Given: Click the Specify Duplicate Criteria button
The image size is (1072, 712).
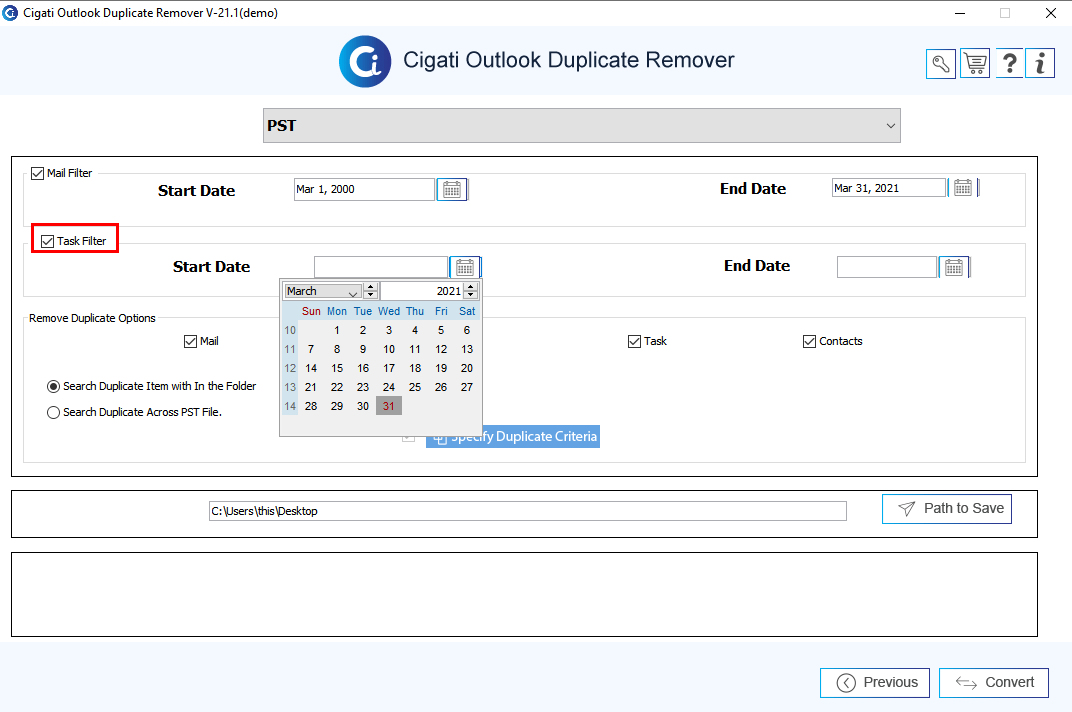Looking at the screenshot, I should (513, 436).
